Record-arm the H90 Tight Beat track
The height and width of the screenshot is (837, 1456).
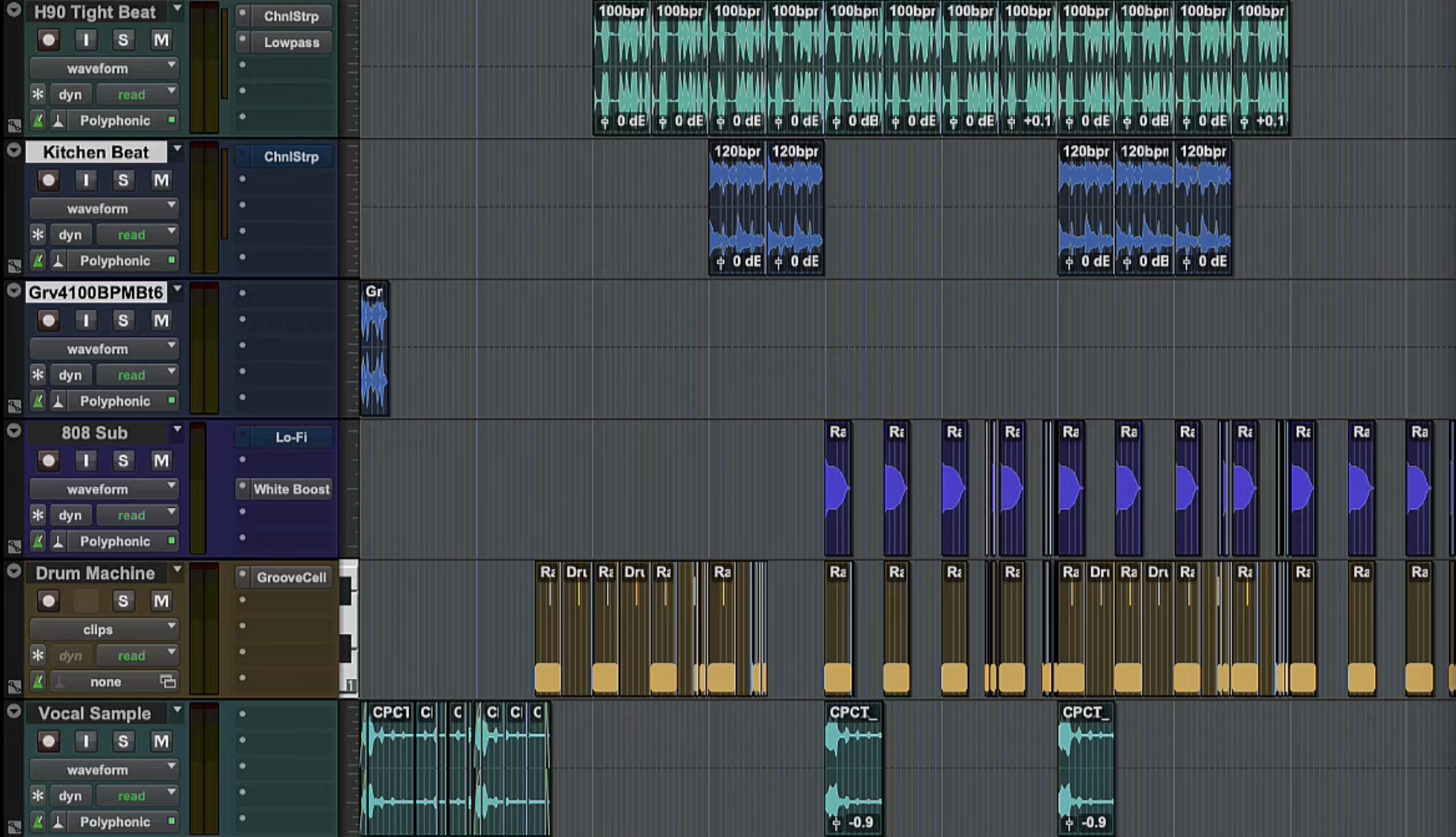48,40
